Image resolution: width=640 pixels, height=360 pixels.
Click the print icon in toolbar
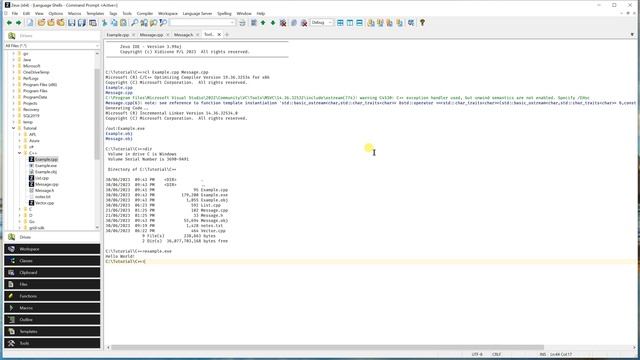click(242, 23)
